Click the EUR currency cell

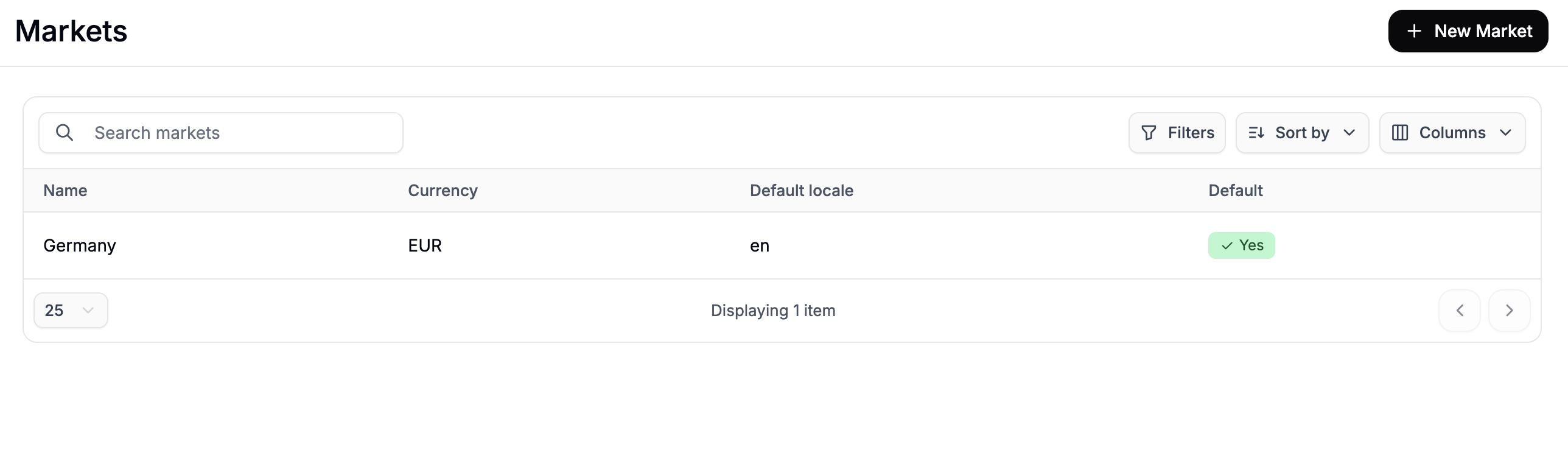(x=425, y=245)
